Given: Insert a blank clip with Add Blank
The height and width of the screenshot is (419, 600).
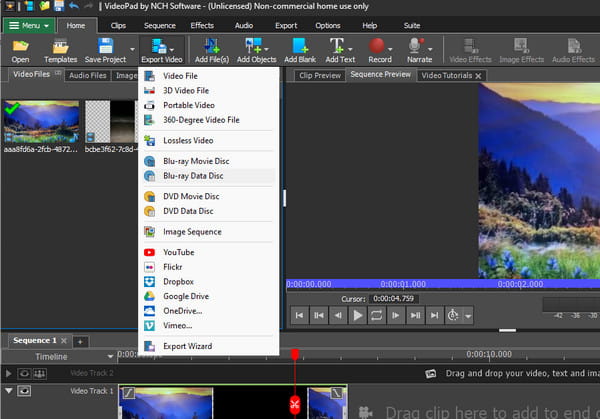Looking at the screenshot, I should (300, 51).
